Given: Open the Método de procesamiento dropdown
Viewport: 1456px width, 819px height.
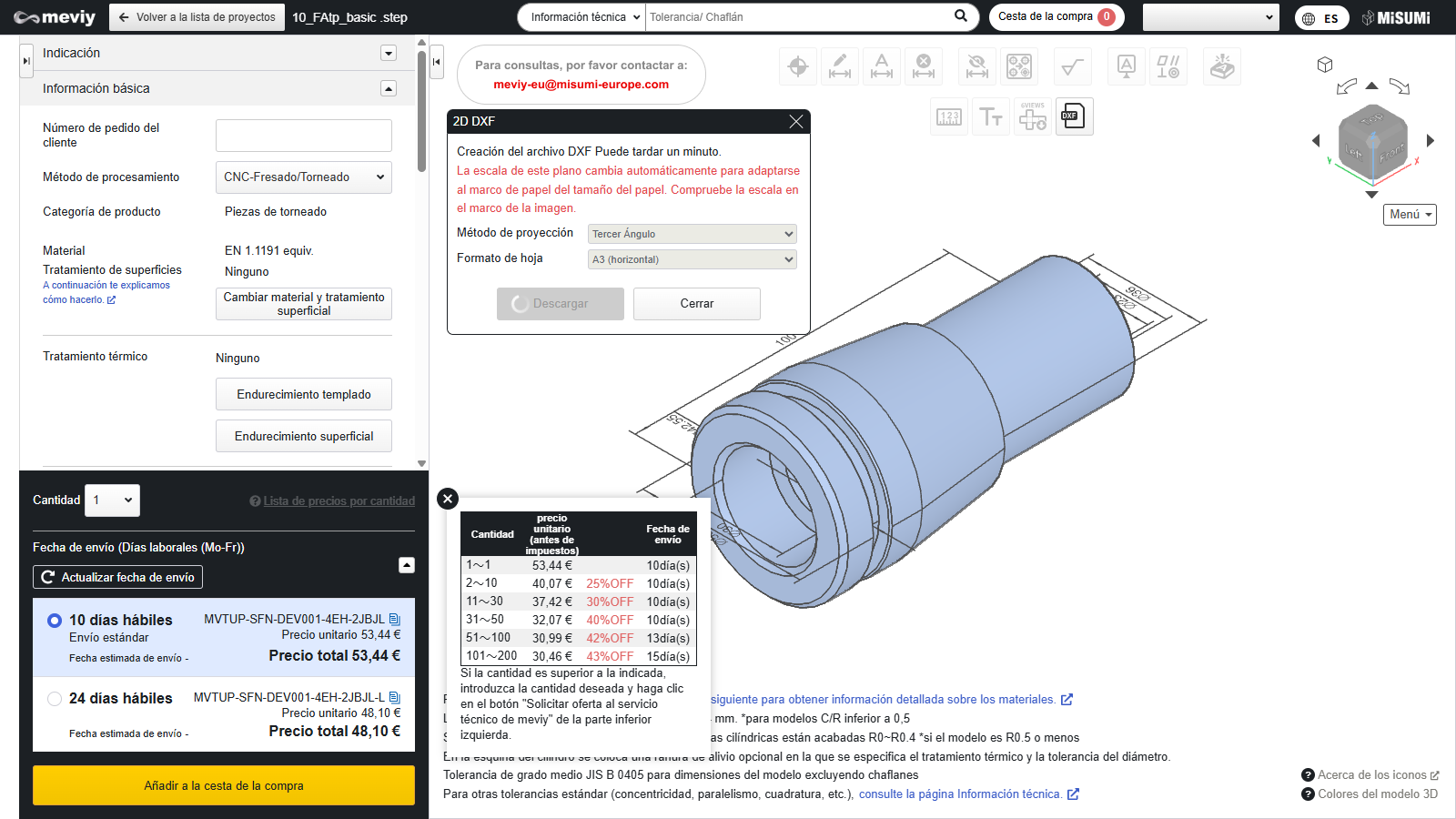Looking at the screenshot, I should [x=304, y=177].
